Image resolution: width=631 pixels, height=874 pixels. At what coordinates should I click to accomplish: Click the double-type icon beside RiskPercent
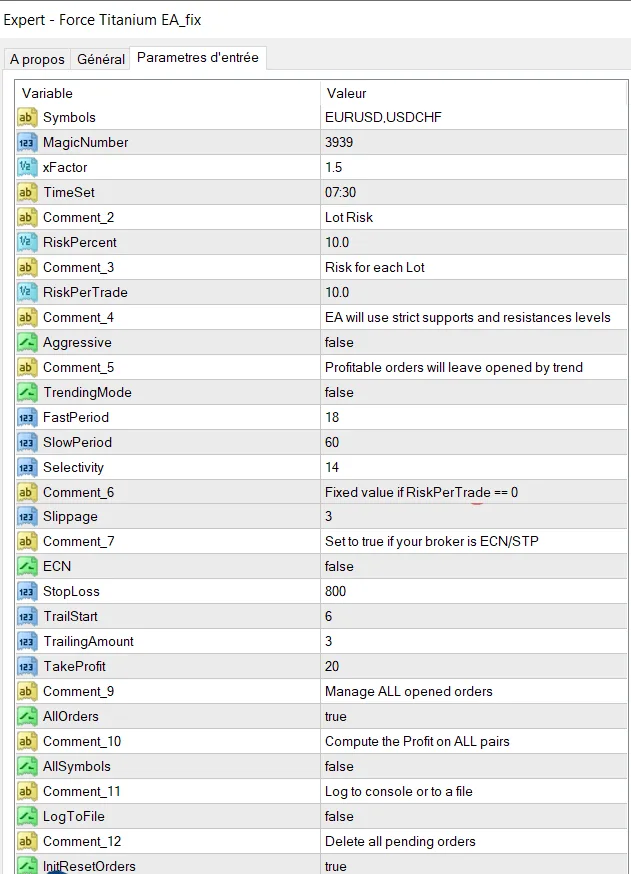(x=27, y=242)
